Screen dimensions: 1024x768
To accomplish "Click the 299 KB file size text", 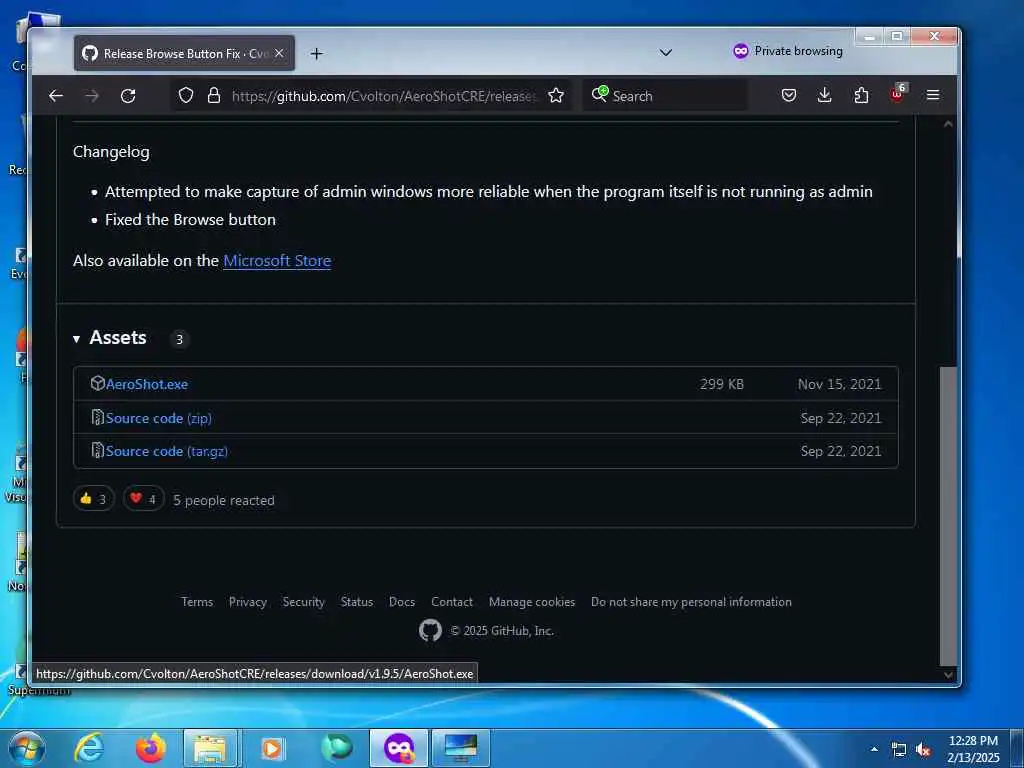I will 722,385.
